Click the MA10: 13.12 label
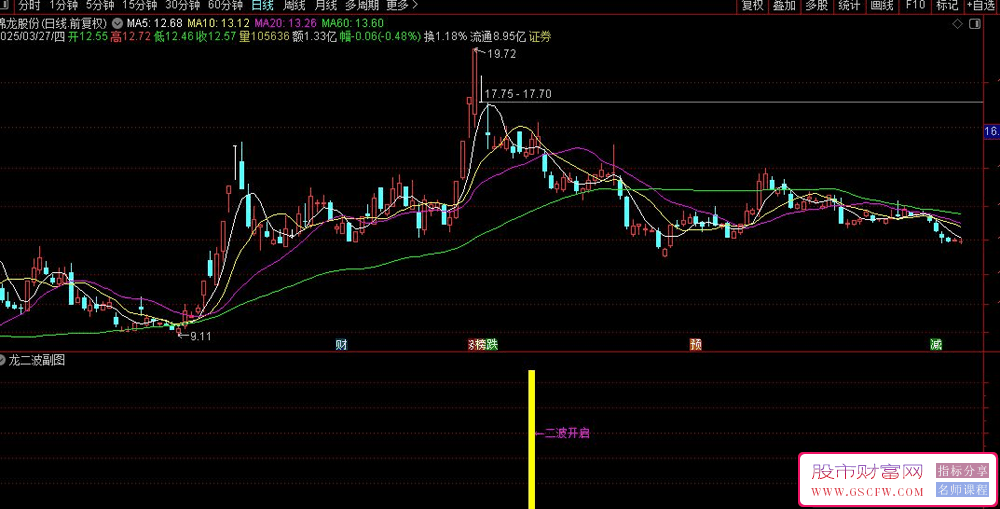 click(219, 23)
